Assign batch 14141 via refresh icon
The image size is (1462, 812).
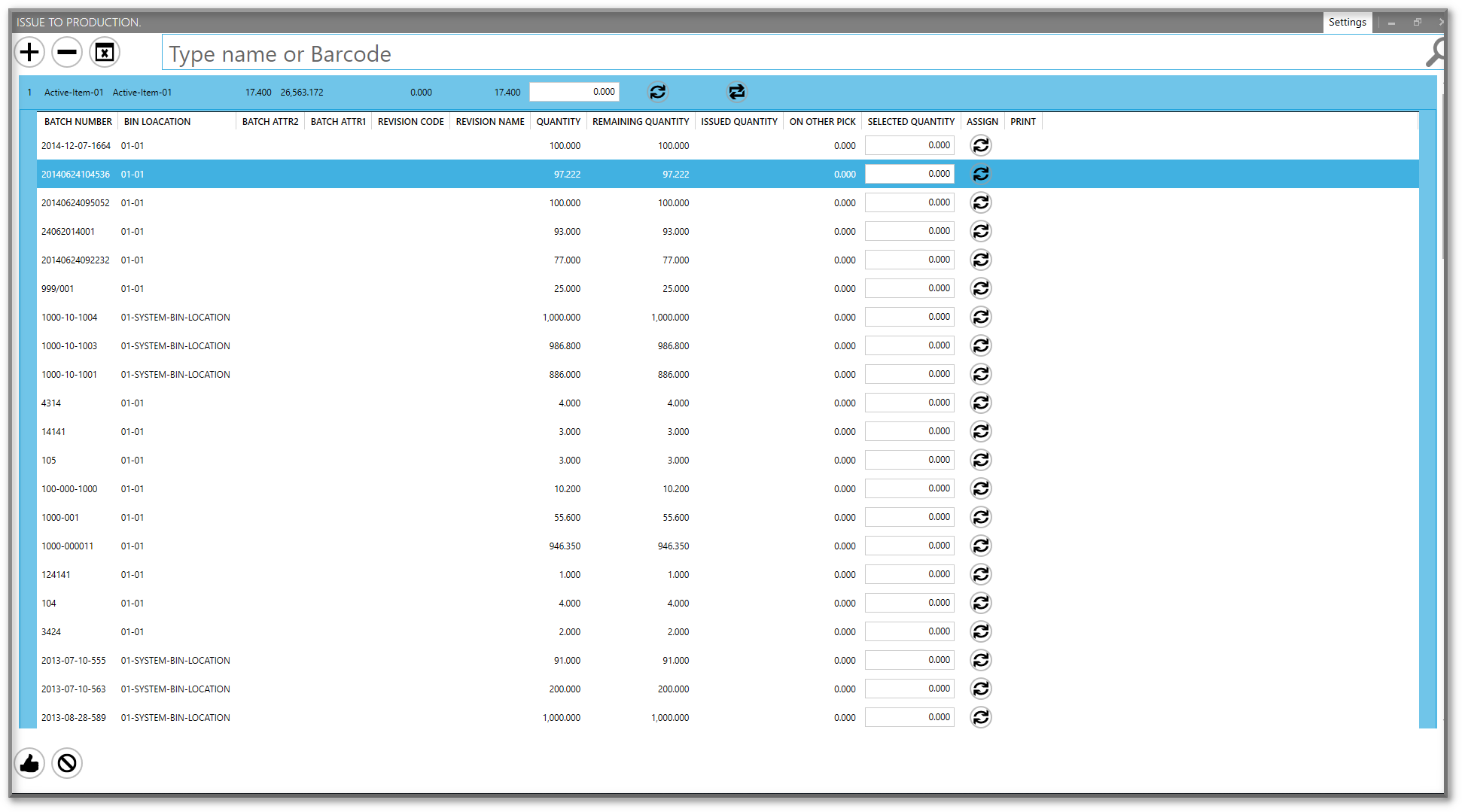point(981,431)
